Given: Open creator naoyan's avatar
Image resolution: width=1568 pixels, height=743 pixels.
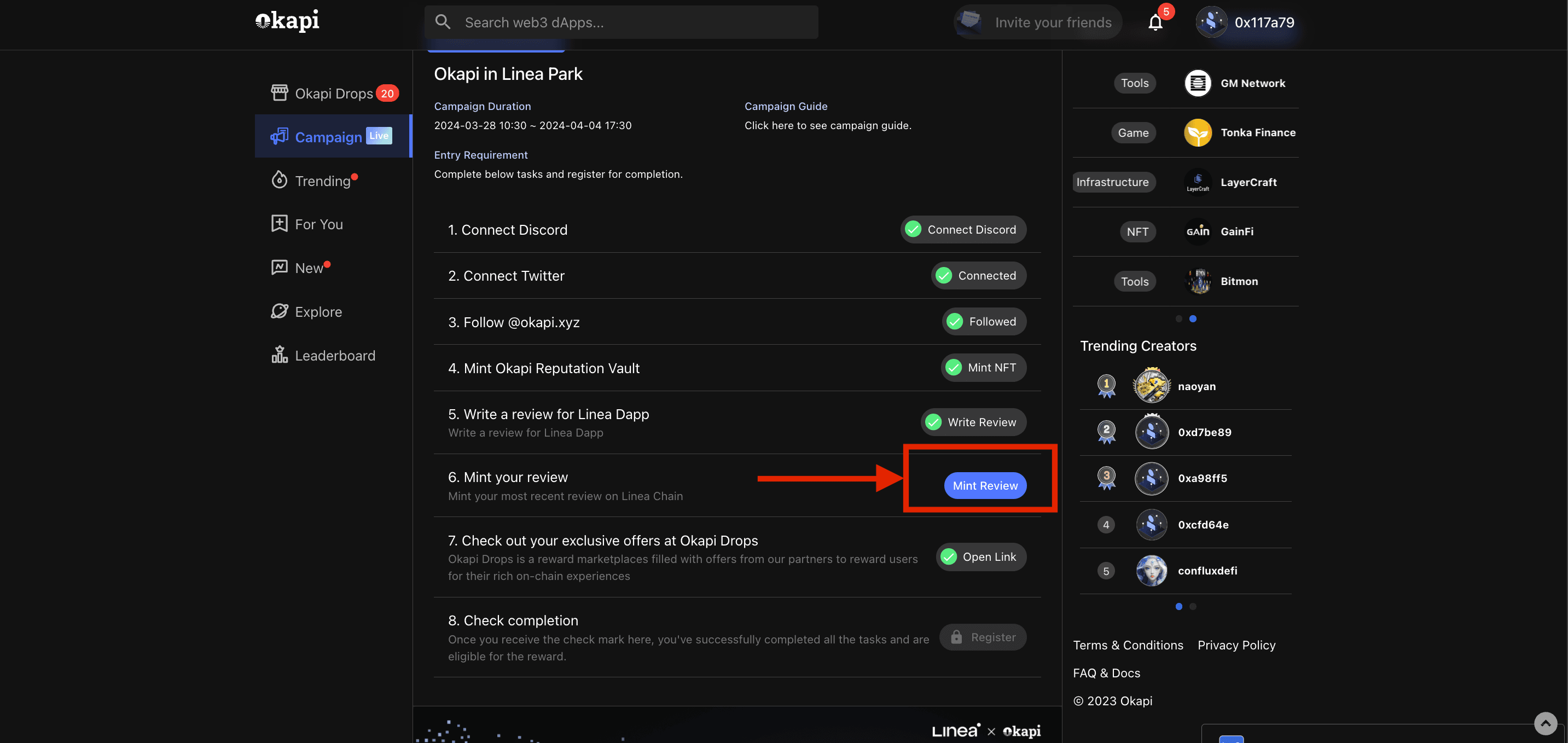Looking at the screenshot, I should click(x=1151, y=386).
